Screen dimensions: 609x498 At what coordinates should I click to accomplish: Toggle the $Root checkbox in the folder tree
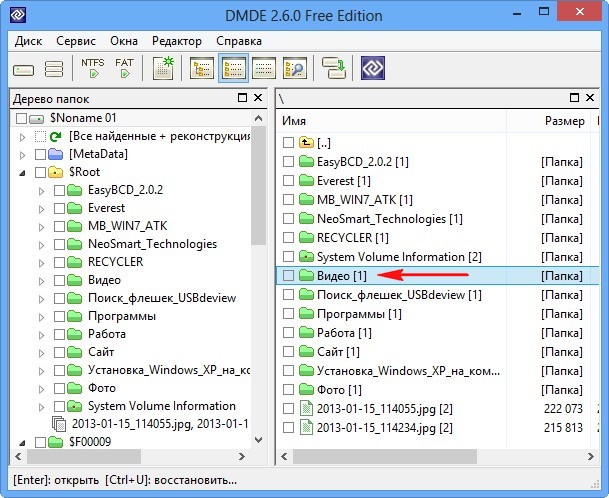pyautogui.click(x=40, y=173)
